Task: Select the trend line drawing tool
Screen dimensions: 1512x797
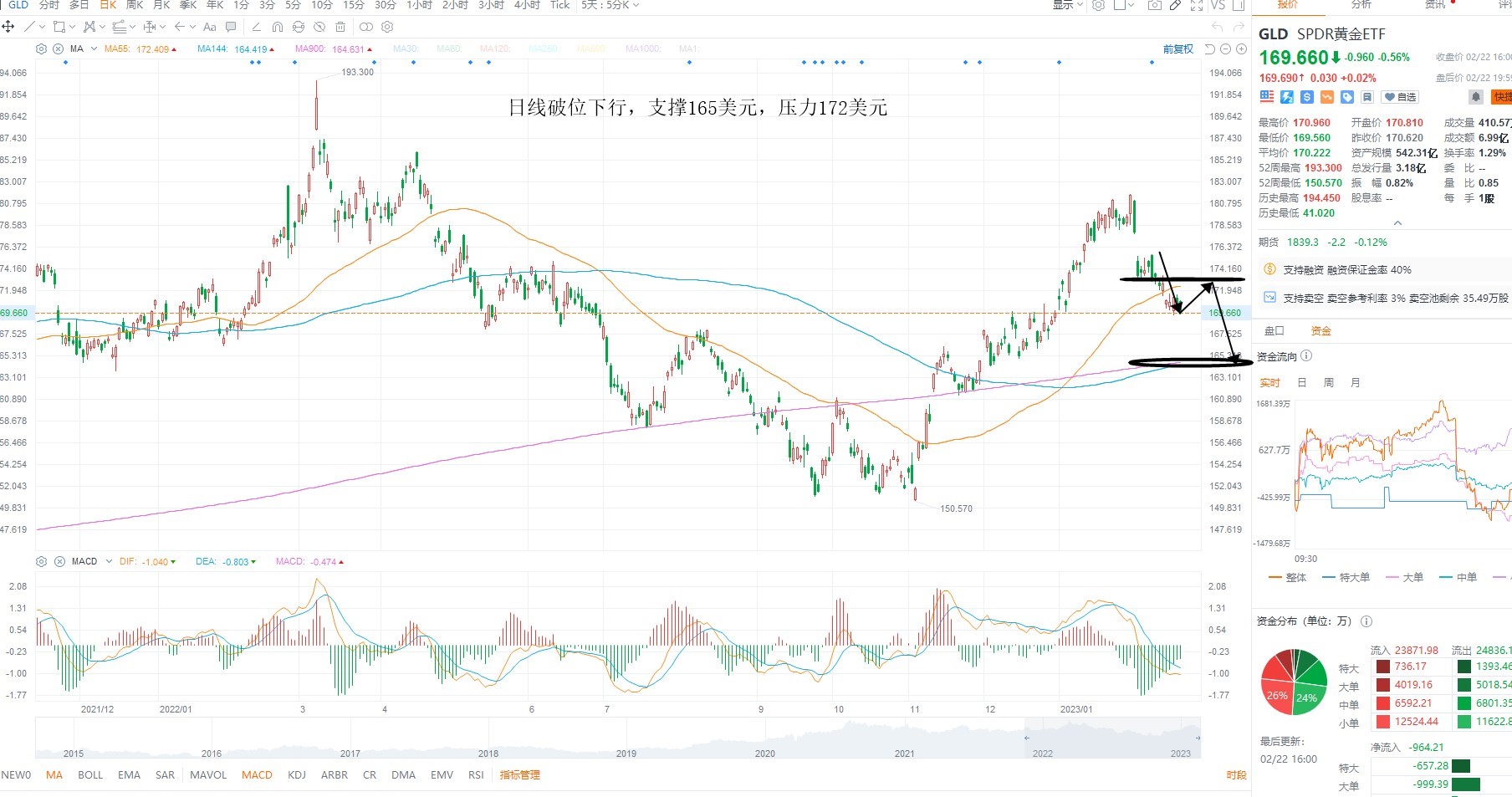Action: (29, 27)
